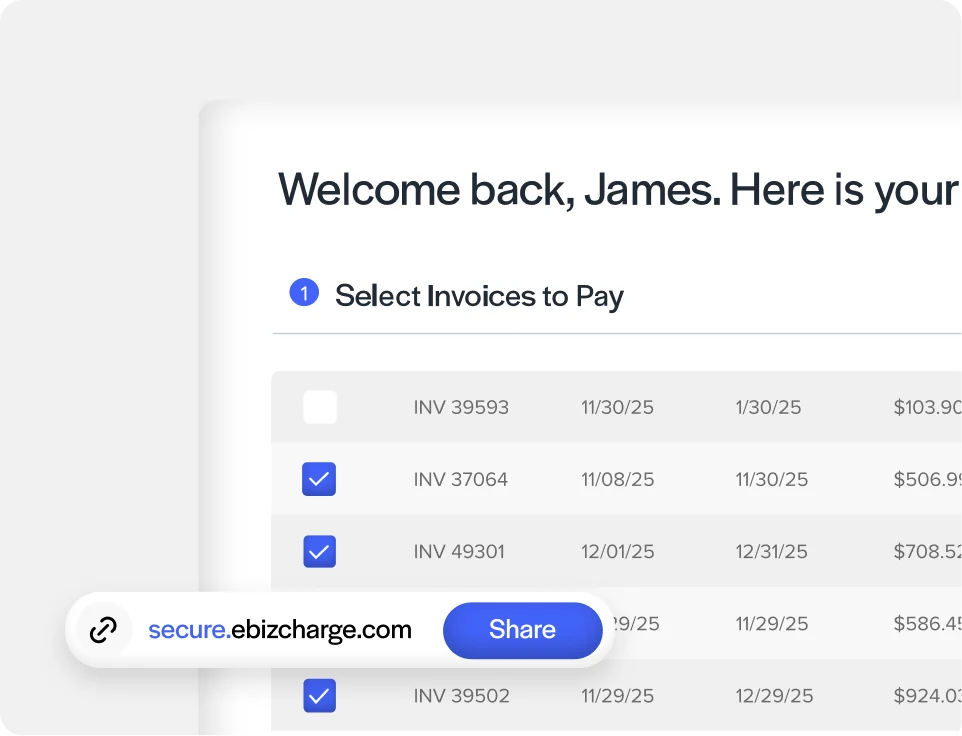Toggle the INV 39502 checkbox
Viewport: 962px width, 736px height.
(320, 696)
